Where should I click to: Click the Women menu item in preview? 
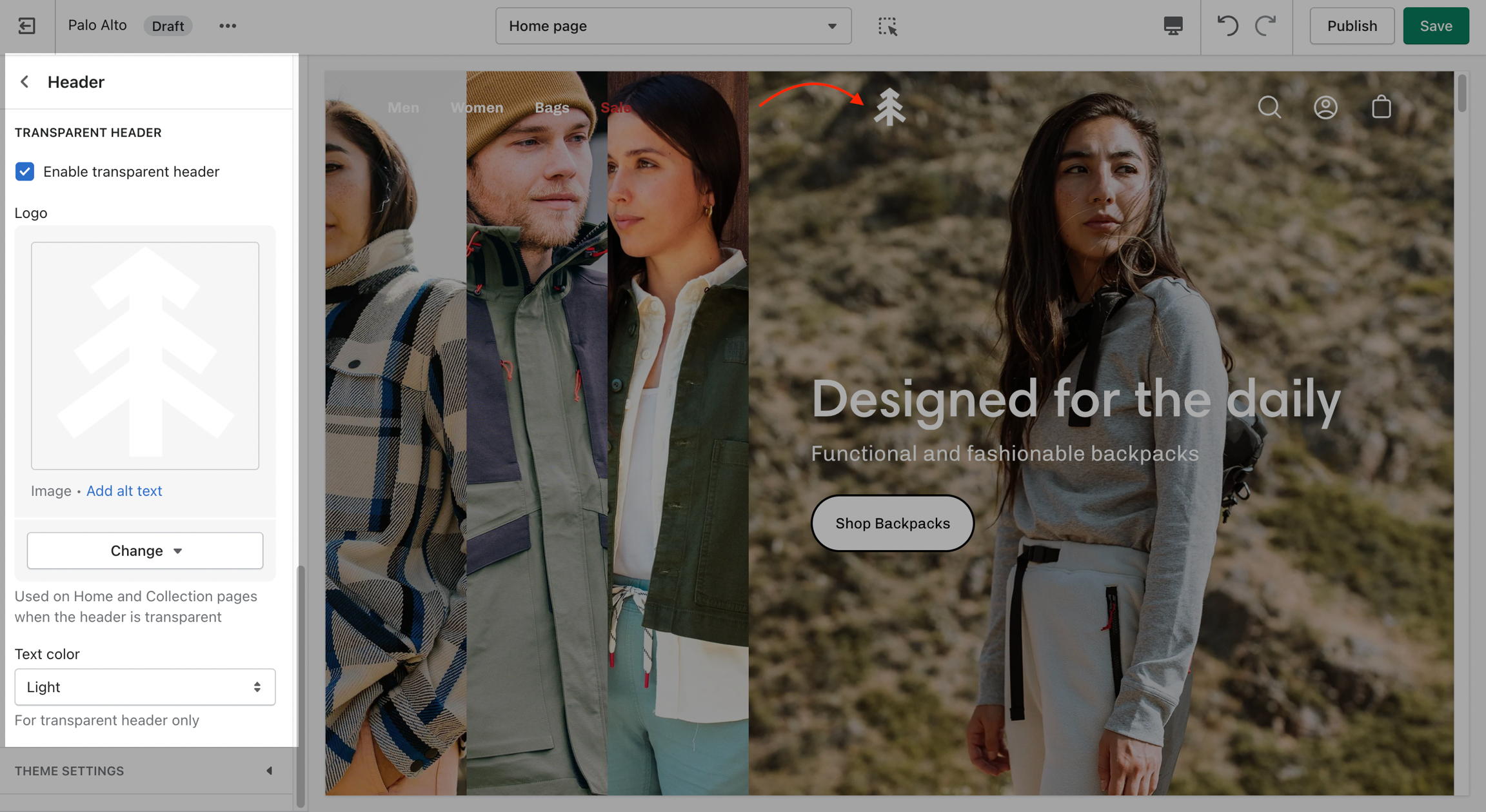coord(477,108)
